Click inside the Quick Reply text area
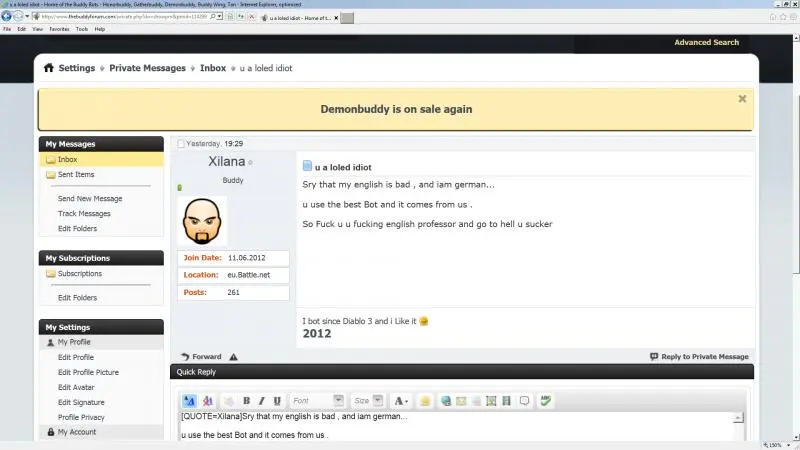 (x=457, y=426)
